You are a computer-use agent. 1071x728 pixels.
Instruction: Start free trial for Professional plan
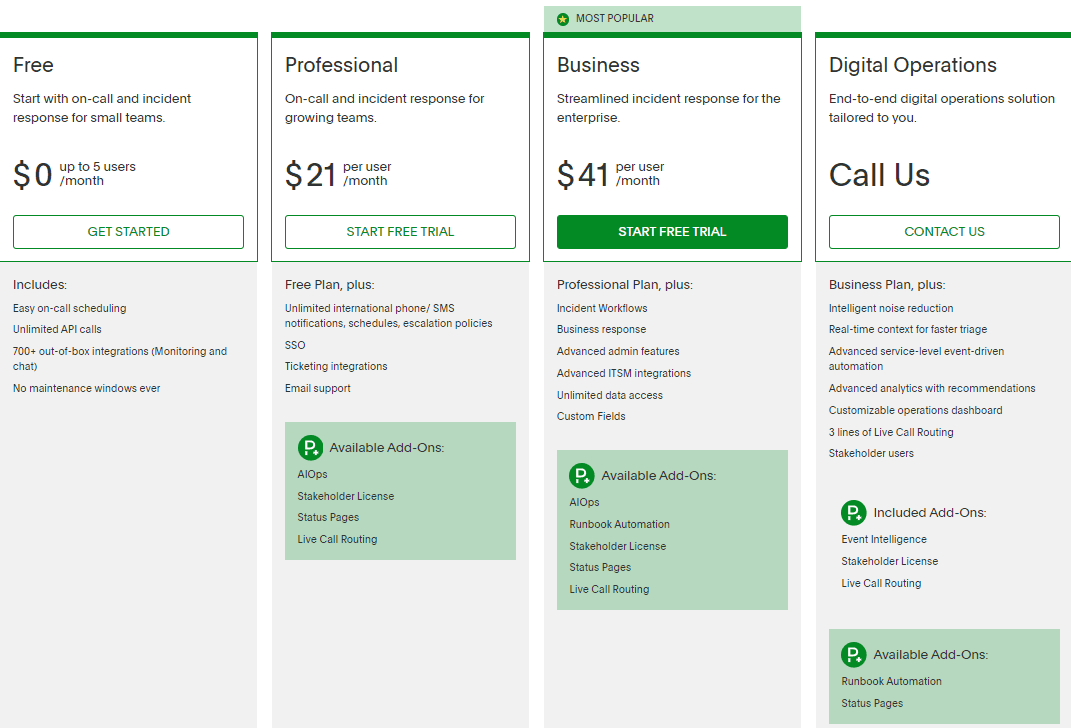coord(400,232)
